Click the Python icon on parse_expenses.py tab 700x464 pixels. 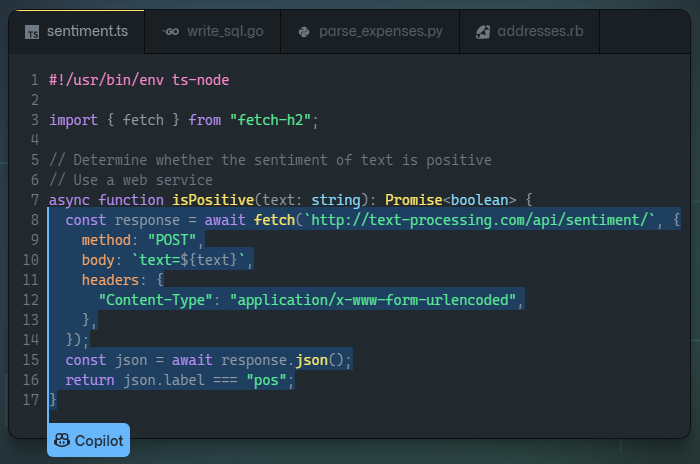click(x=304, y=32)
